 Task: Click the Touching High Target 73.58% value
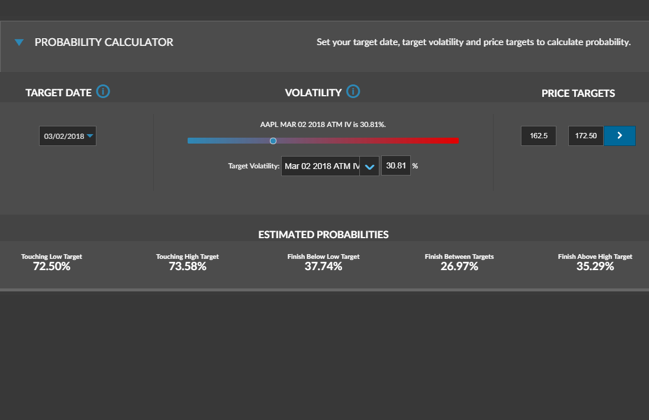tap(187, 267)
